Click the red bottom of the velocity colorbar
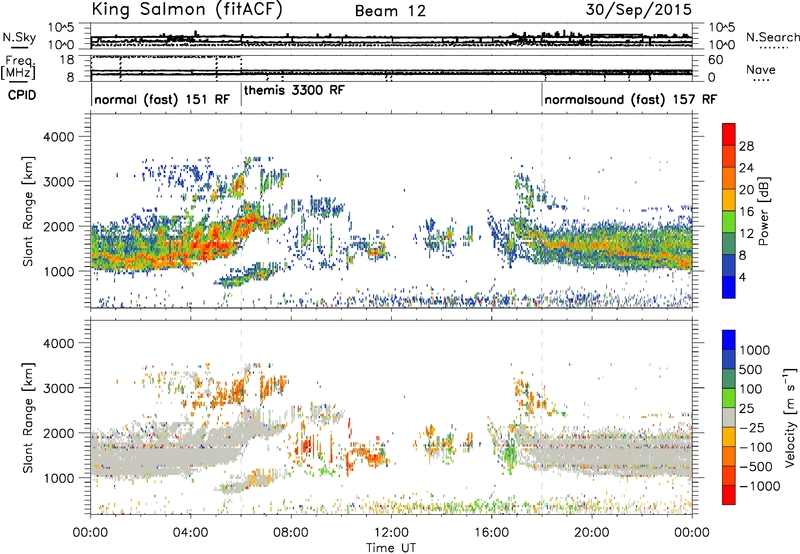The height and width of the screenshot is (554, 800). click(x=729, y=495)
